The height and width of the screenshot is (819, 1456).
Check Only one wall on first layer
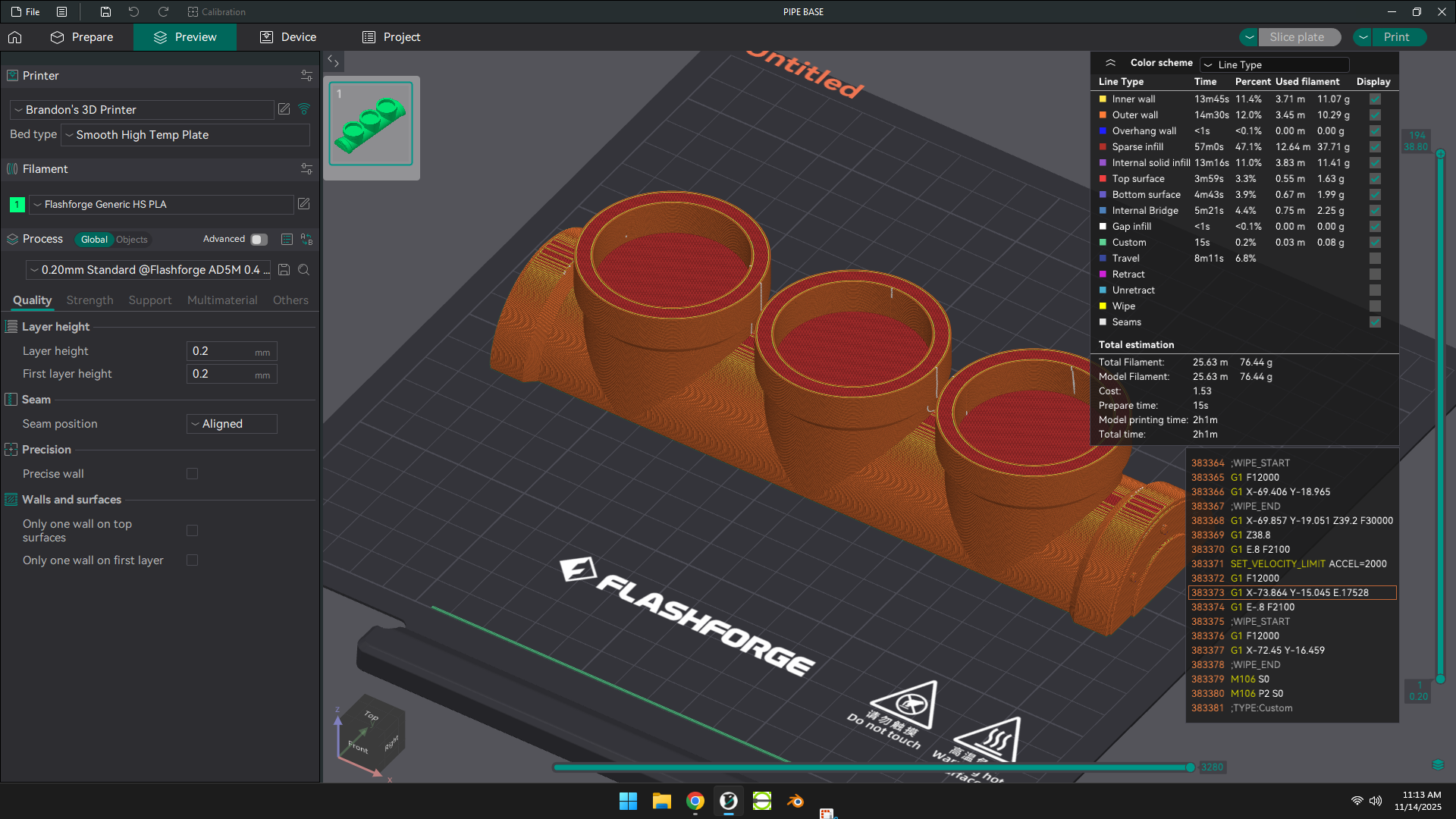pyautogui.click(x=192, y=560)
